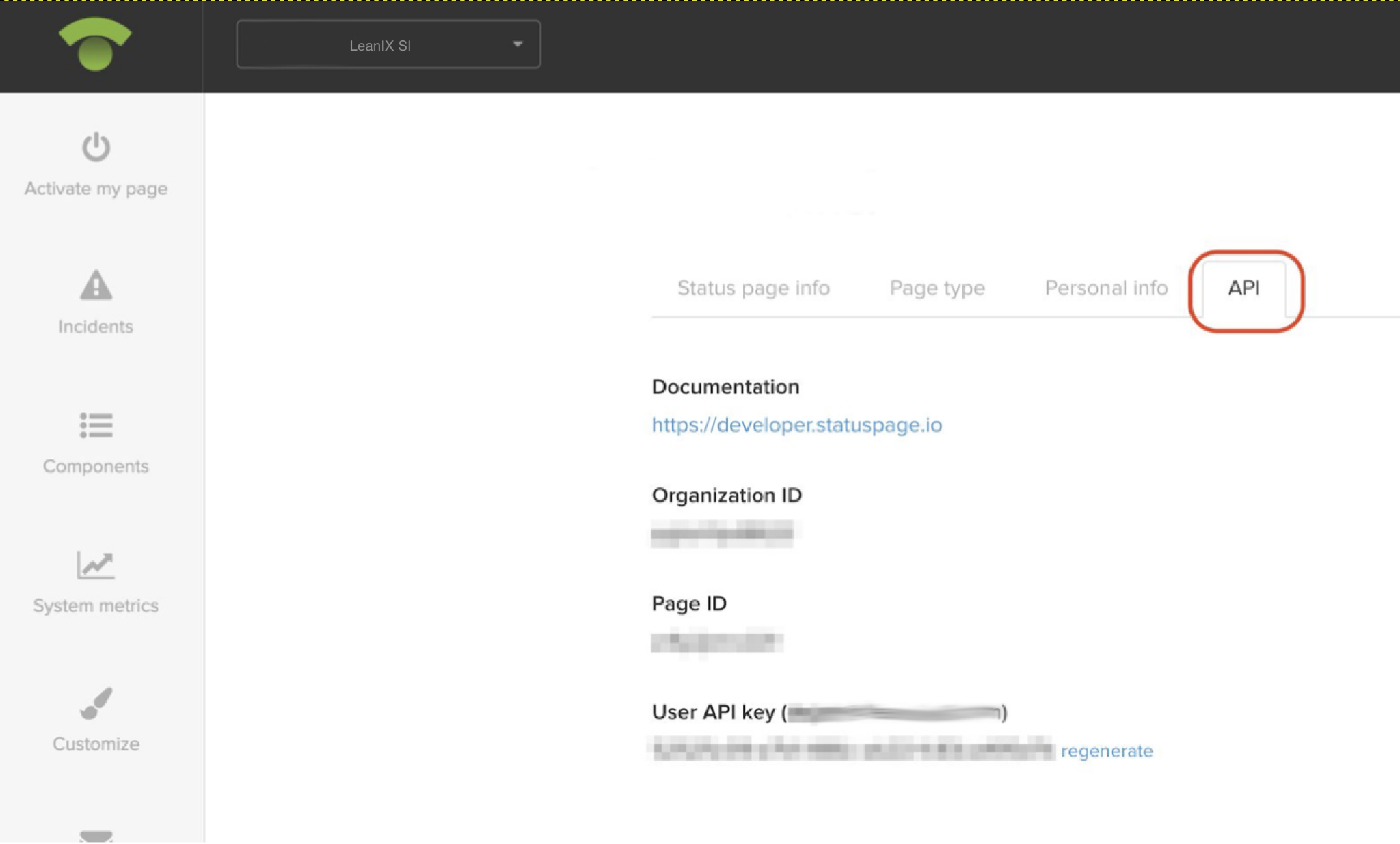Click the Incidents sidebar label
Image resolution: width=1400 pixels, height=844 pixels.
click(96, 327)
